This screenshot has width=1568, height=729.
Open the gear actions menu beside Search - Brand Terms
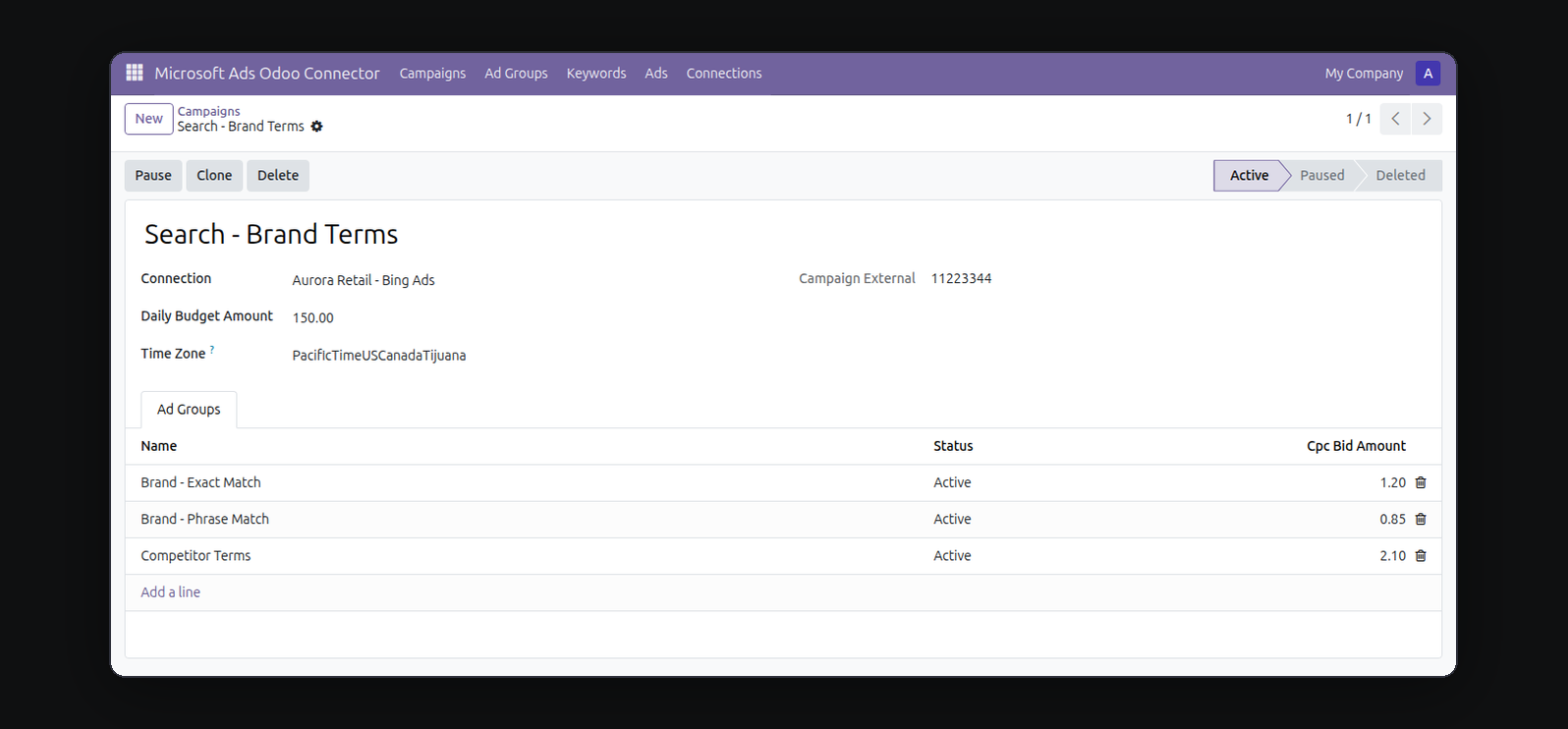tap(316, 127)
